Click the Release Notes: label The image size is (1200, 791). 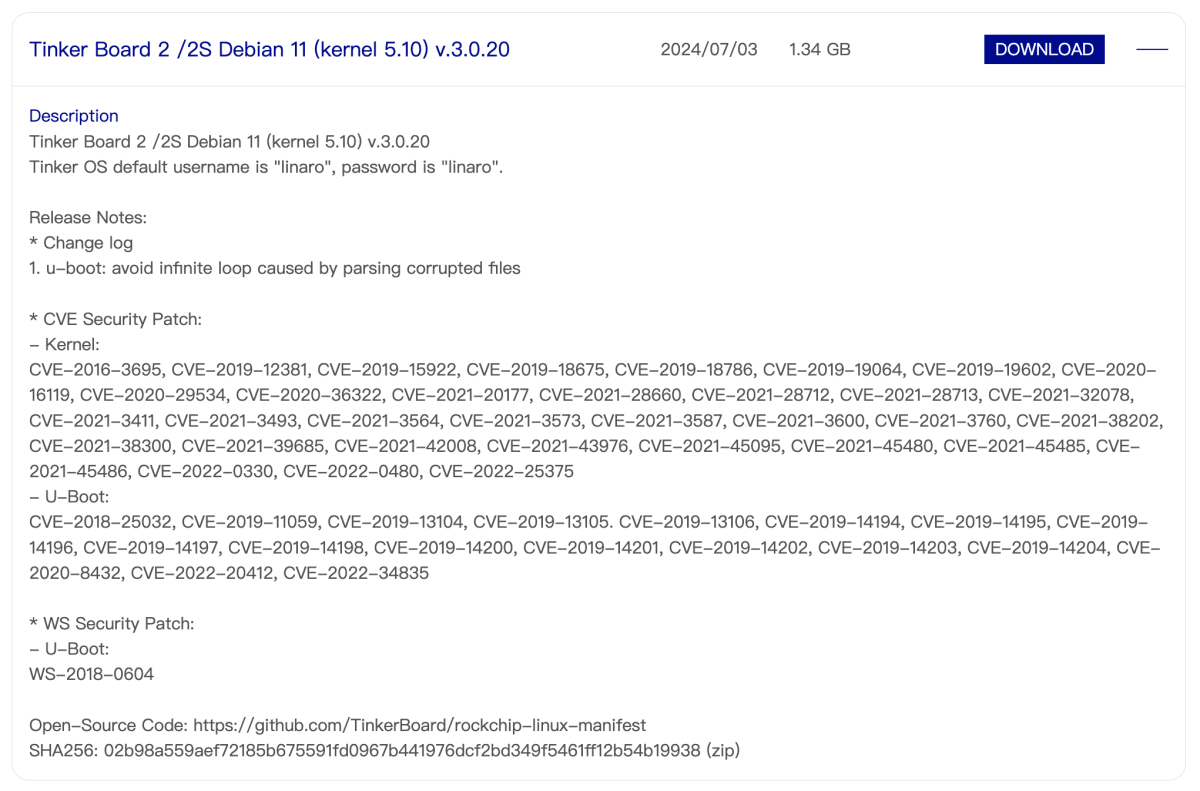click(88, 217)
